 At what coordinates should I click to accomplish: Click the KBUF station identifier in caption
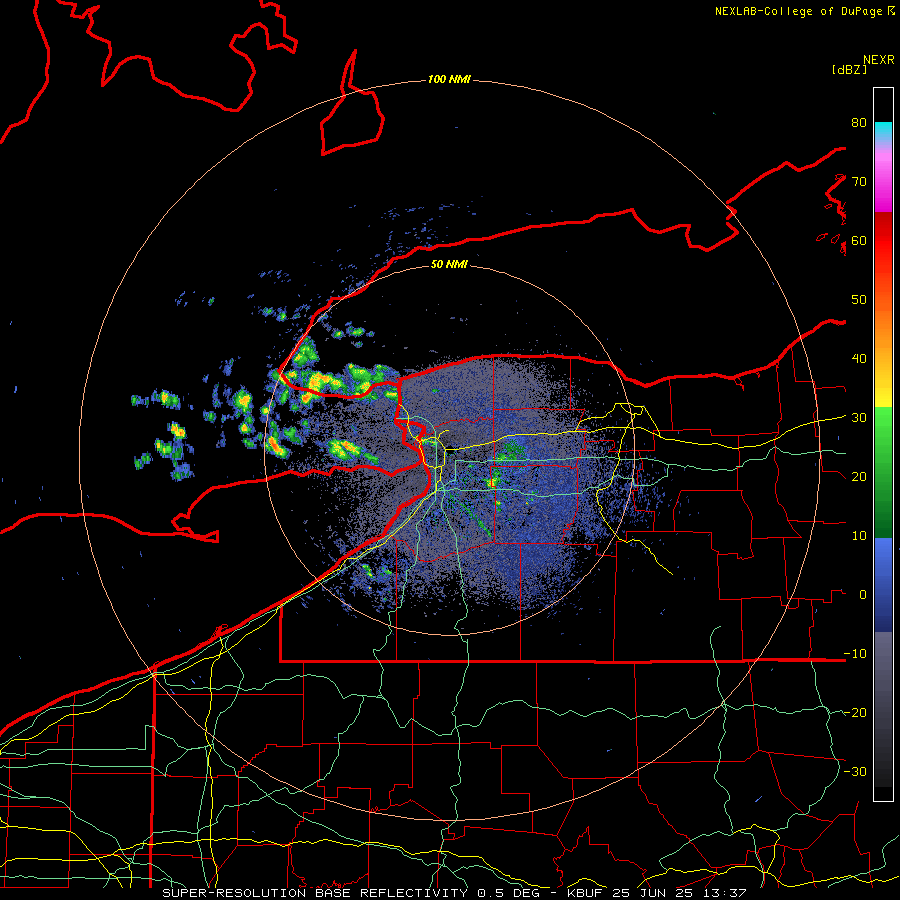pos(586,893)
